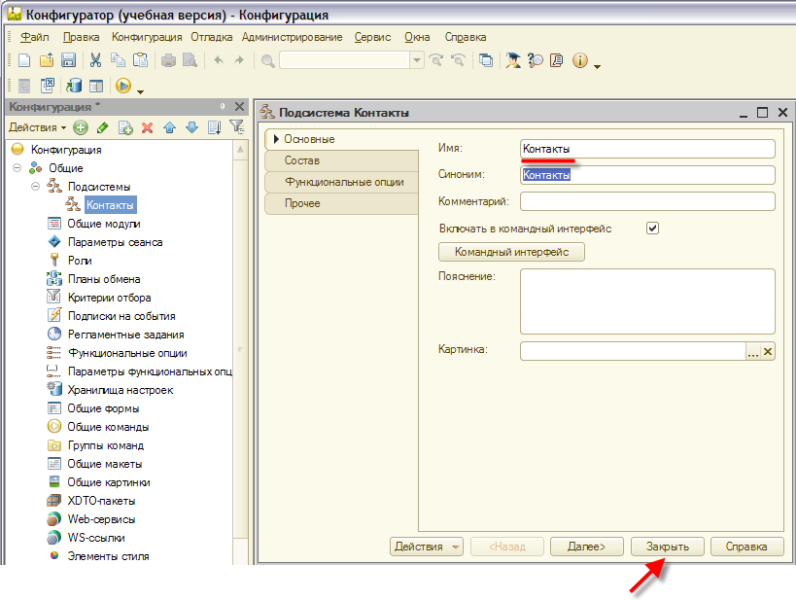Viewport: 796px width, 600px height.
Task: Open the Действия dropdown in the Configuration panel
Action: 37,127
